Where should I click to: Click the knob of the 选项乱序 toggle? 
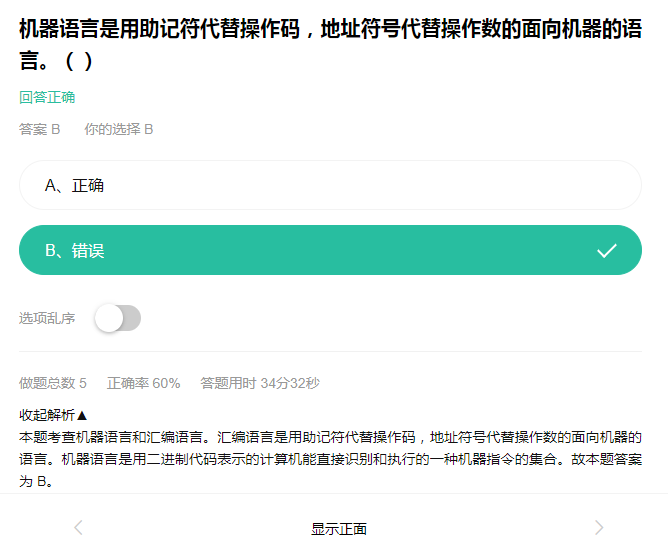[x=109, y=318]
